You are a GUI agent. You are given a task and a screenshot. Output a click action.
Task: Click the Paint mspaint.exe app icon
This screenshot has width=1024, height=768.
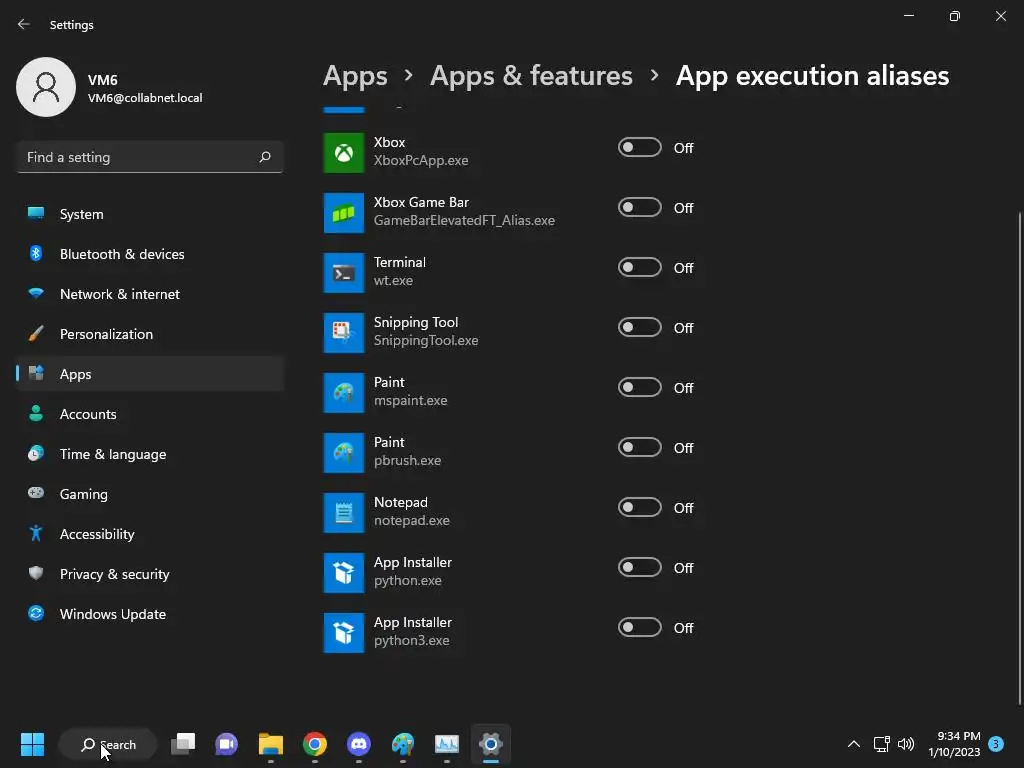344,392
